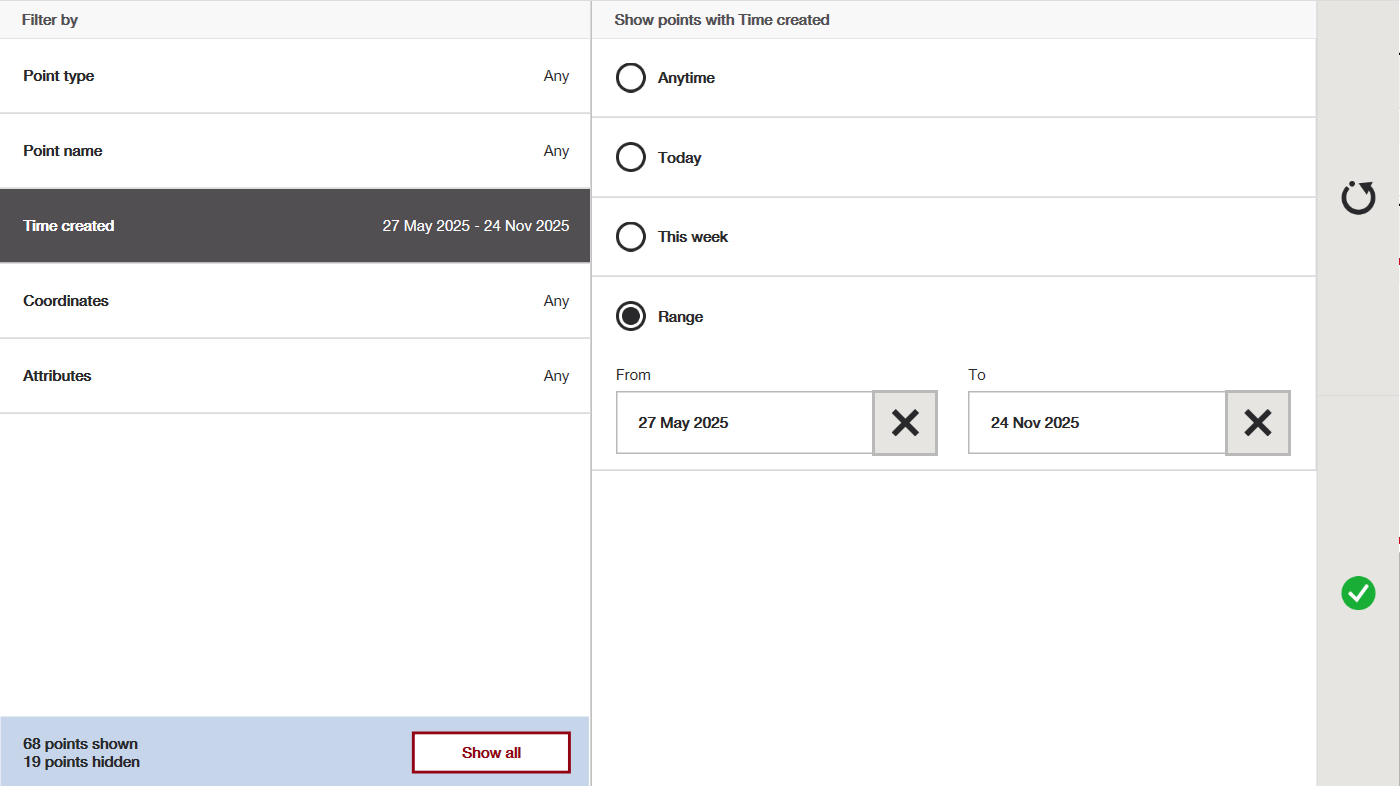Click the Any value beside Attributes
The width and height of the screenshot is (1400, 786).
coord(556,376)
